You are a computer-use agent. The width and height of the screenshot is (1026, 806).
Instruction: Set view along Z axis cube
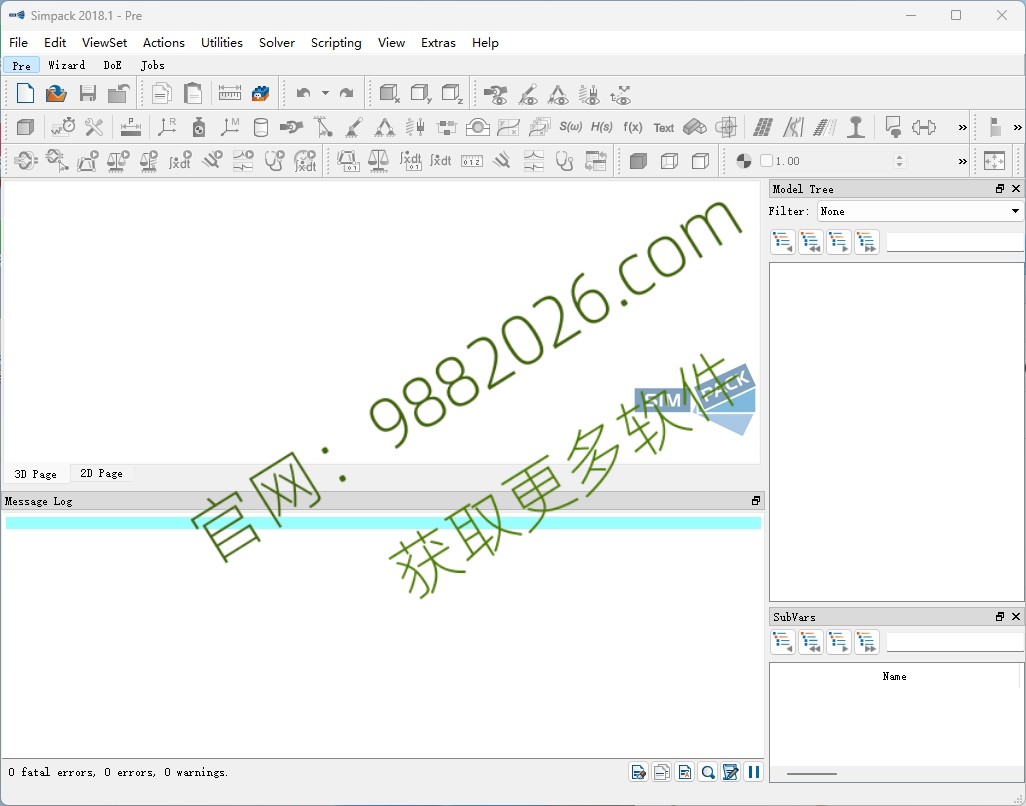tap(452, 94)
